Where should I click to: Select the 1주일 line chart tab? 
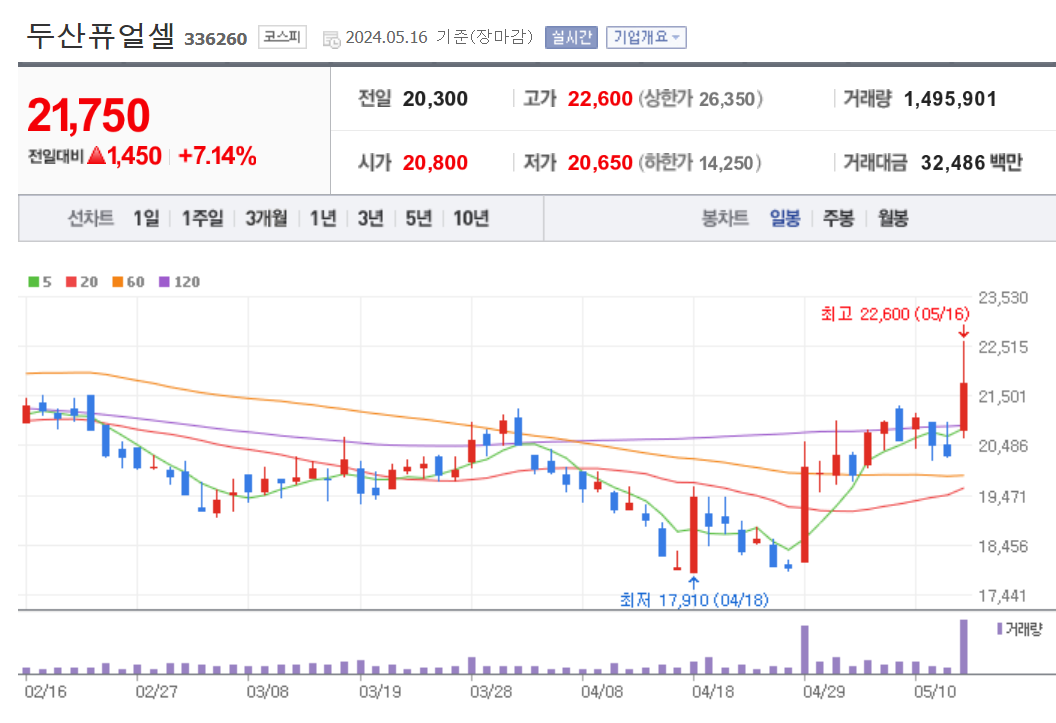tap(203, 218)
